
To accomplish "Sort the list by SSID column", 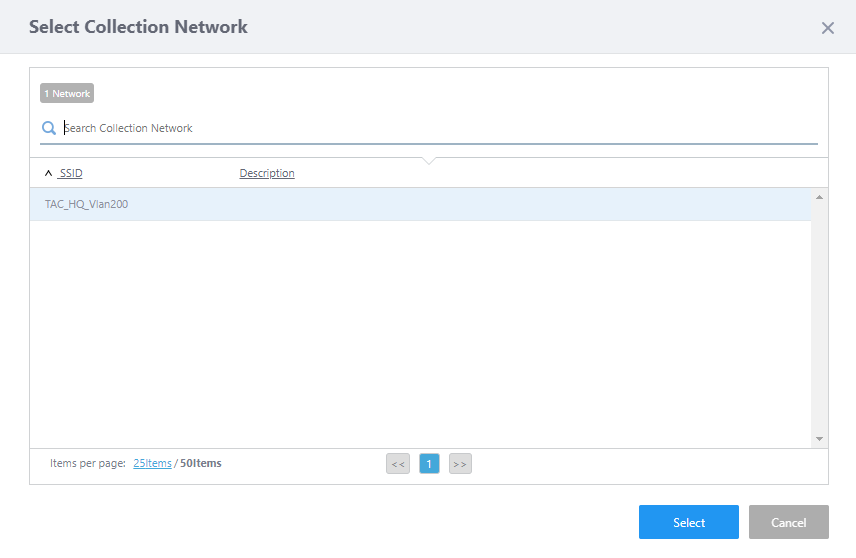I will pyautogui.click(x=71, y=173).
